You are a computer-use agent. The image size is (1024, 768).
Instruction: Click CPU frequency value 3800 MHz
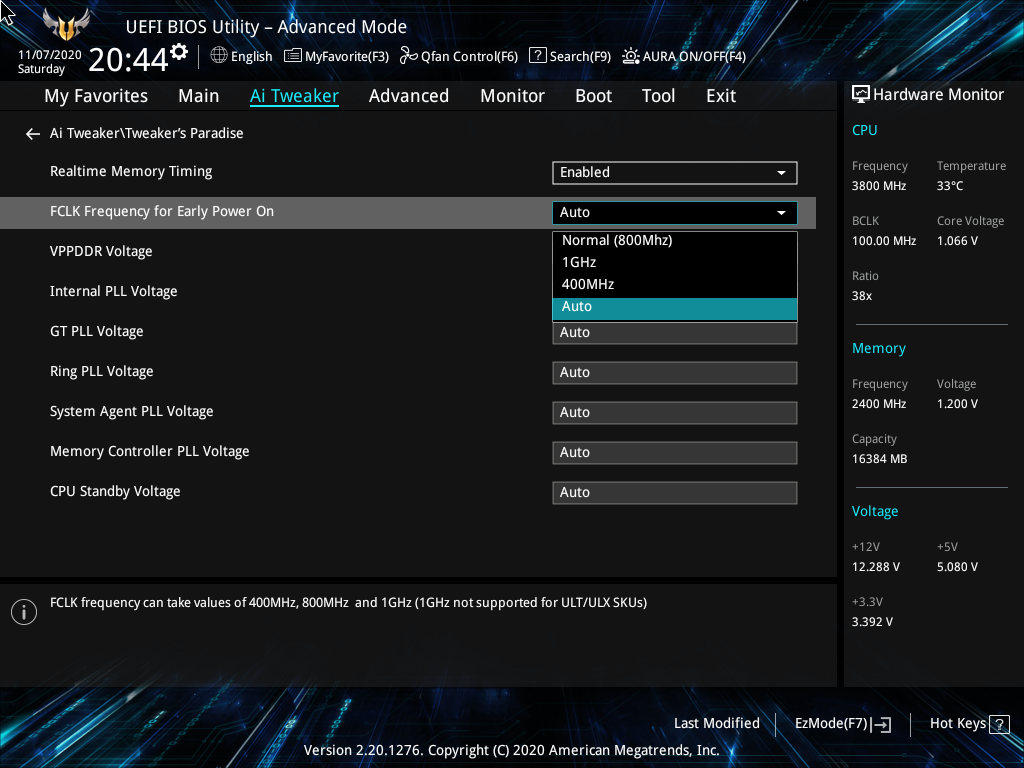tap(879, 186)
